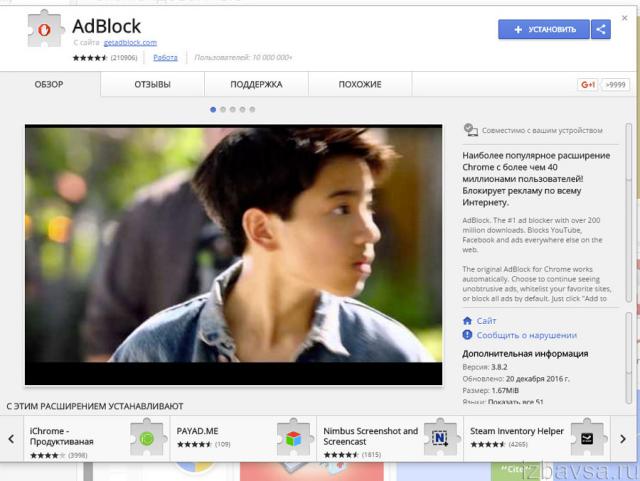Click the Сайт link
640x481 pixels.
point(487,321)
